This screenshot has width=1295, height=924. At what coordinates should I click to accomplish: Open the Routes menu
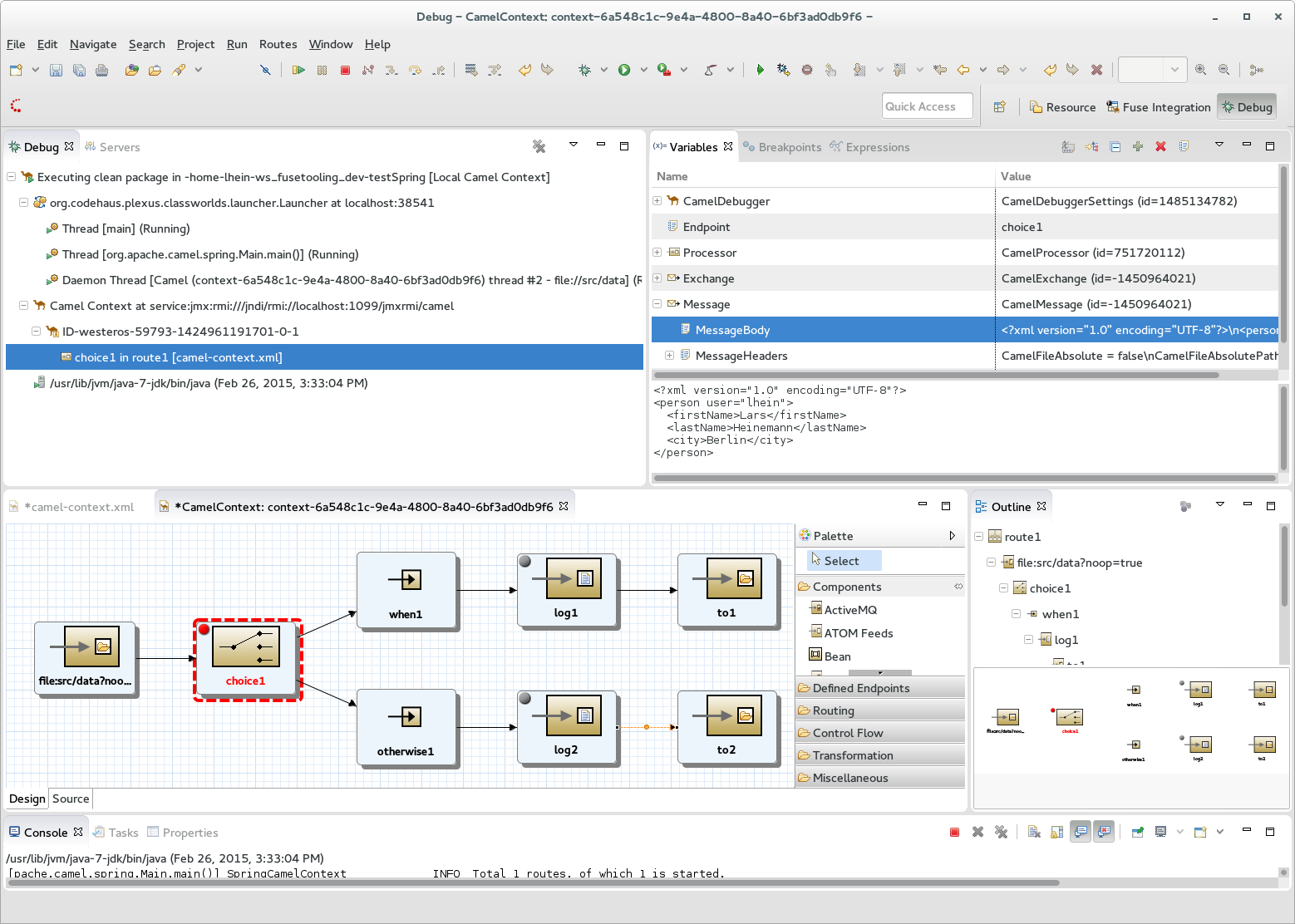click(278, 44)
